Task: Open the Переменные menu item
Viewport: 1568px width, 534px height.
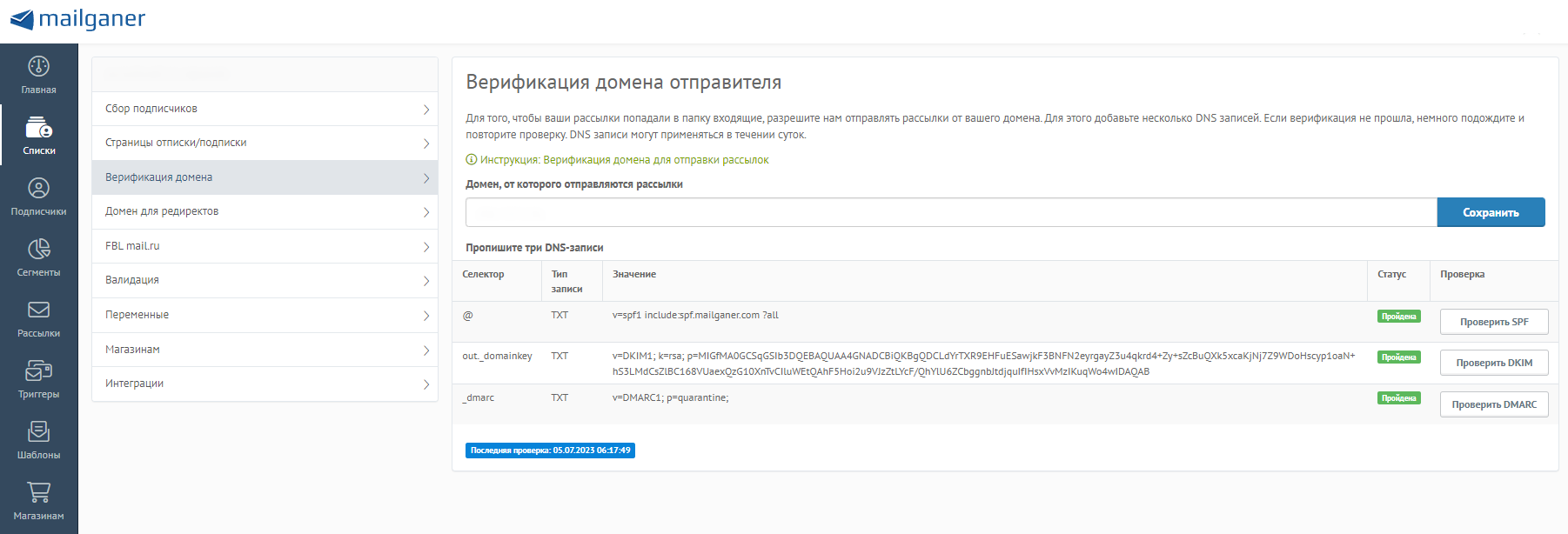Action: (x=265, y=315)
